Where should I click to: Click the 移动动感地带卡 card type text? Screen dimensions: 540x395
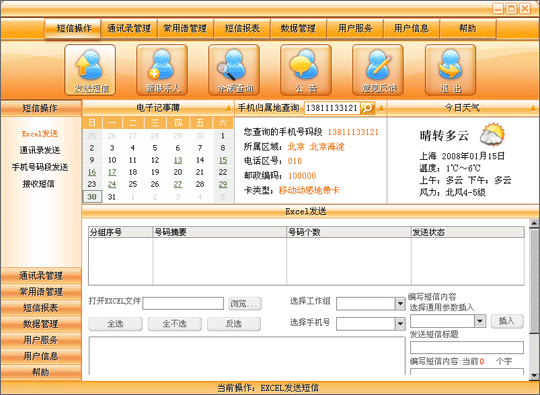[309, 190]
